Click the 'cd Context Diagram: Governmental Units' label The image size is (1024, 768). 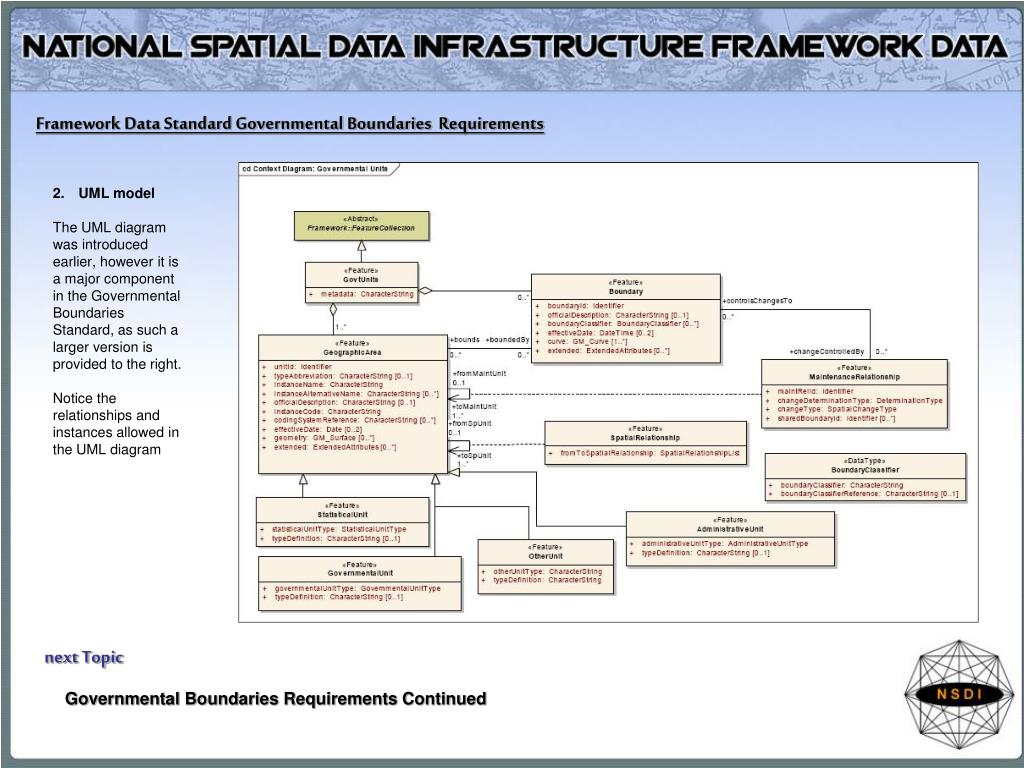(315, 169)
